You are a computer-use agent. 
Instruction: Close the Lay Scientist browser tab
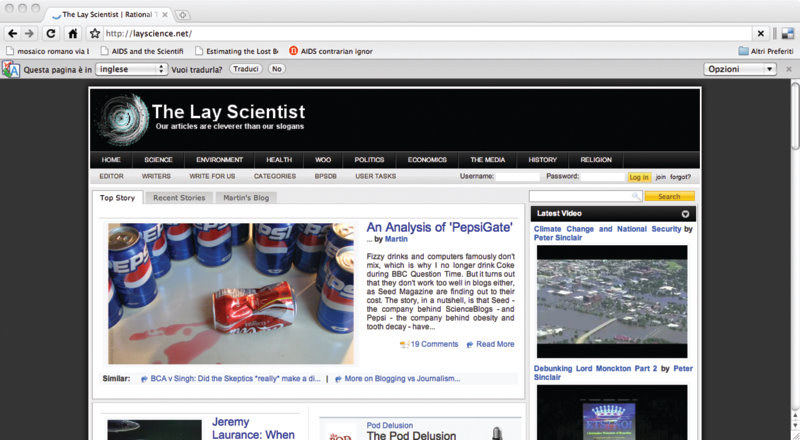(x=165, y=15)
